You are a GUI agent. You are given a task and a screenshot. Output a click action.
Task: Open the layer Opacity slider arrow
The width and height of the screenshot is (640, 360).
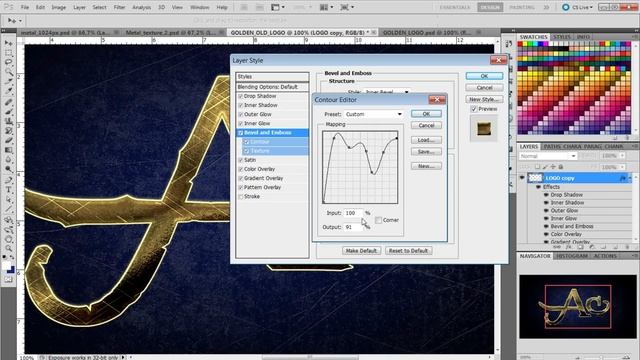click(622, 156)
